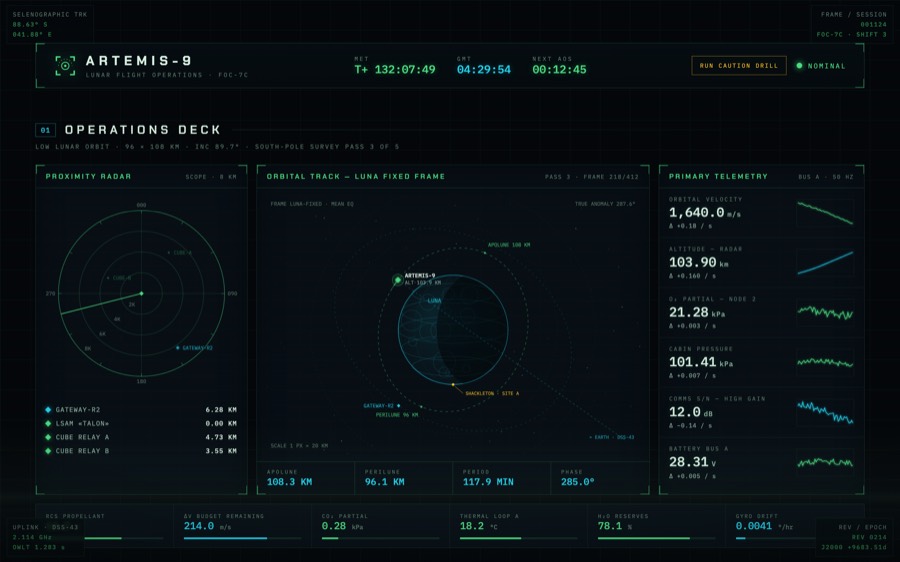Select the CUBE-B blip on proximity radar
The image size is (900, 562).
click(108, 278)
